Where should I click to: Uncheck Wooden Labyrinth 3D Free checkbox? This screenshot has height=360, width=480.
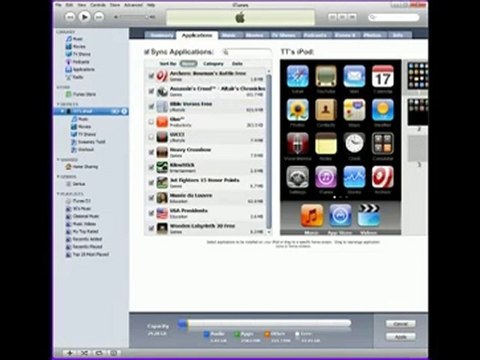[151, 228]
